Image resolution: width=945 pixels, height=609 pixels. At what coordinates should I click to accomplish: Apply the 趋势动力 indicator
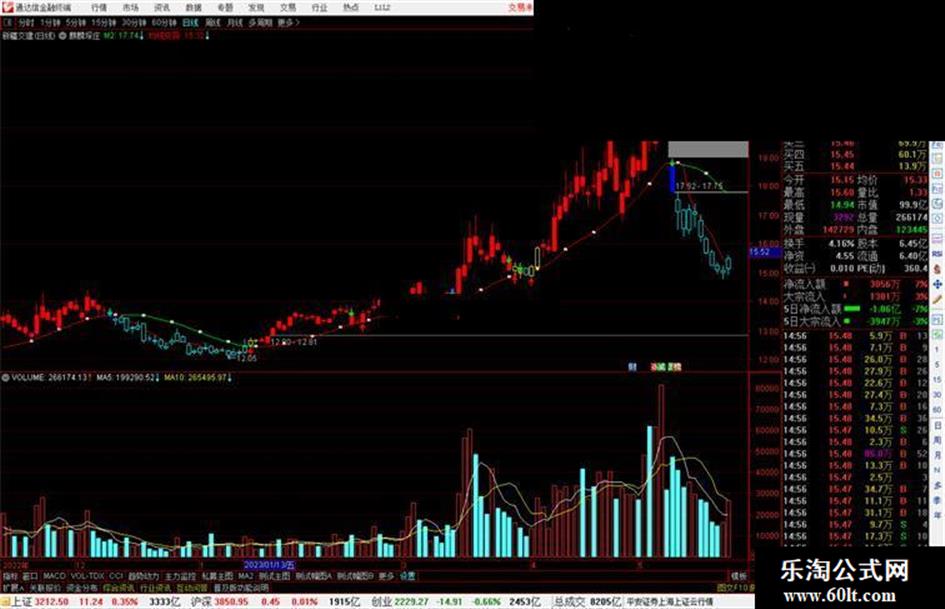143,576
